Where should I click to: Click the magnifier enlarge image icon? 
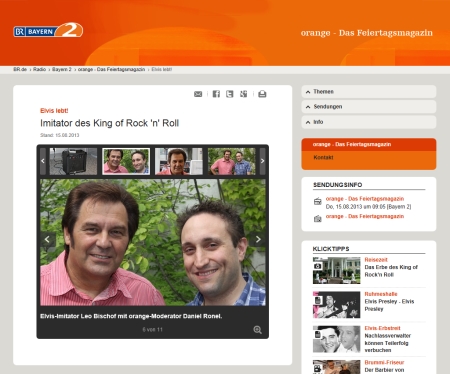coord(257,330)
